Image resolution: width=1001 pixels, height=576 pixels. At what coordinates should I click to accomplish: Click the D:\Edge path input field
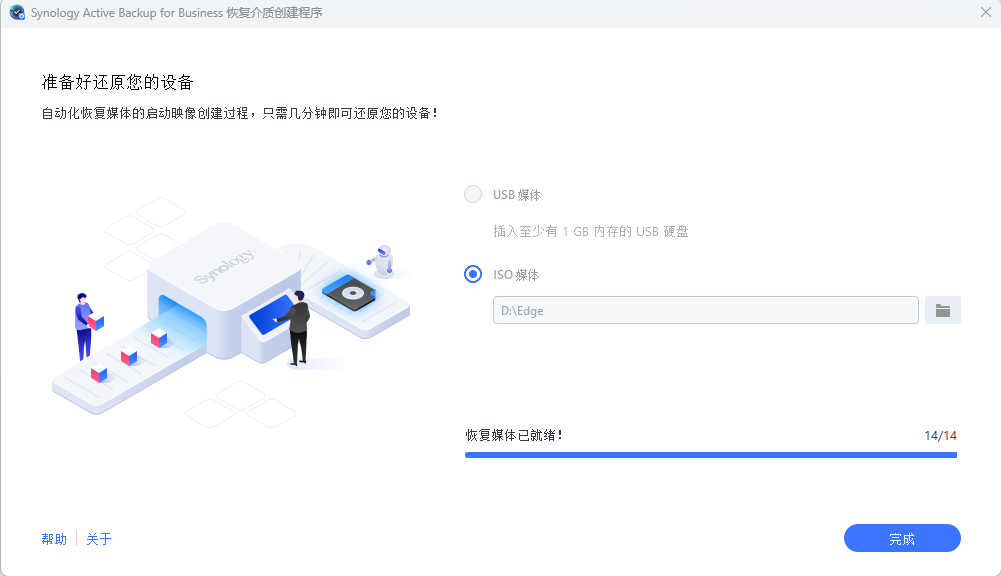click(705, 310)
